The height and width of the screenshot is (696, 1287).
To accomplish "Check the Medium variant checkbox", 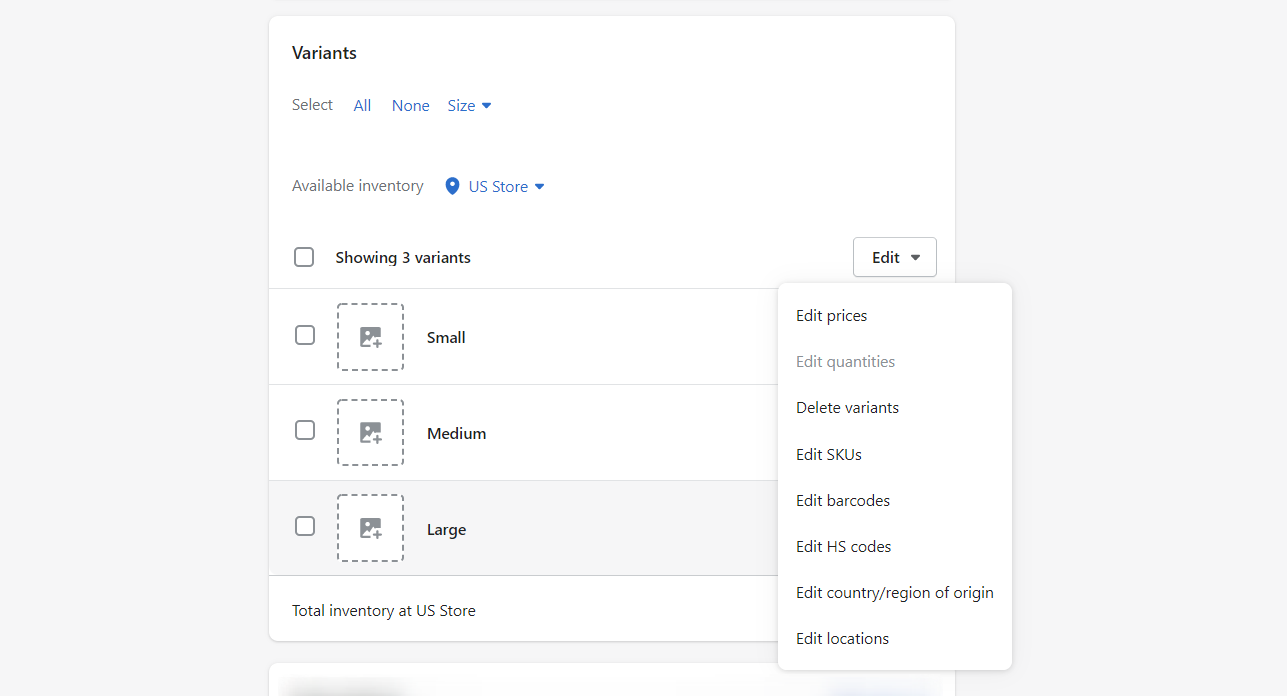I will [x=304, y=430].
